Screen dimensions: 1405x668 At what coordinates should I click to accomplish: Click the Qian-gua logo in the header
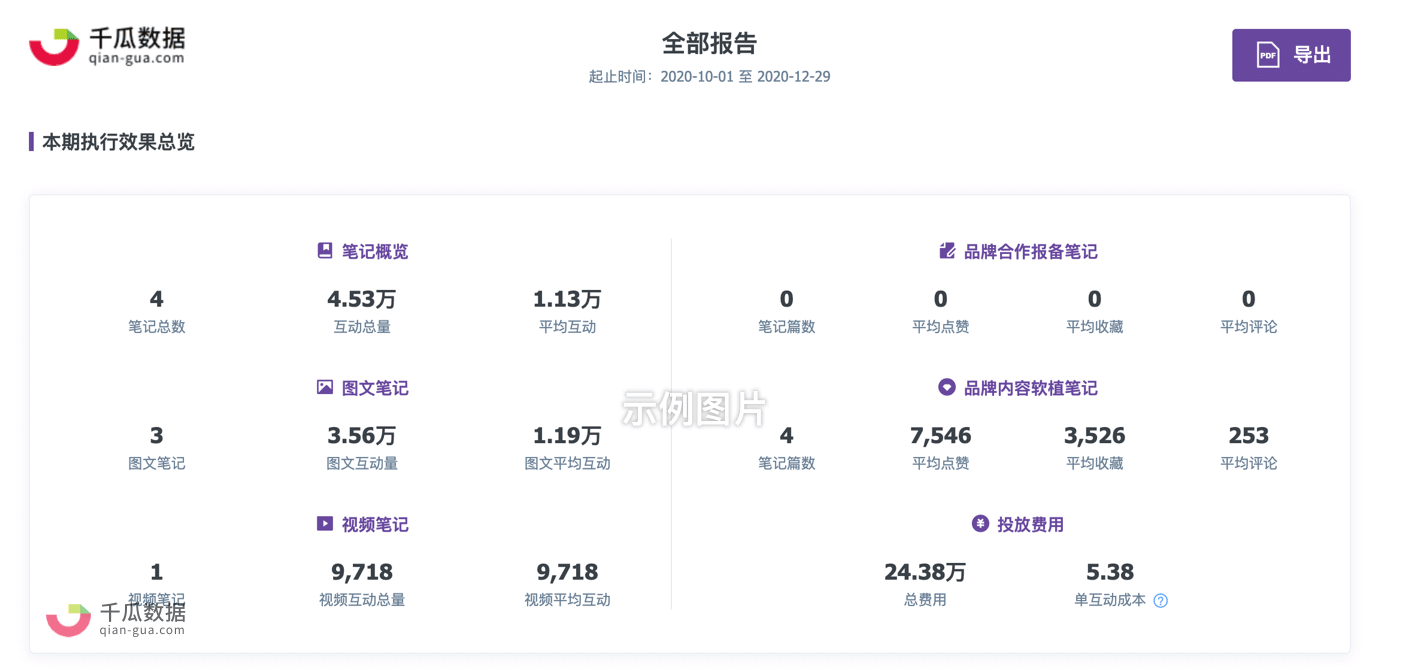[x=107, y=46]
